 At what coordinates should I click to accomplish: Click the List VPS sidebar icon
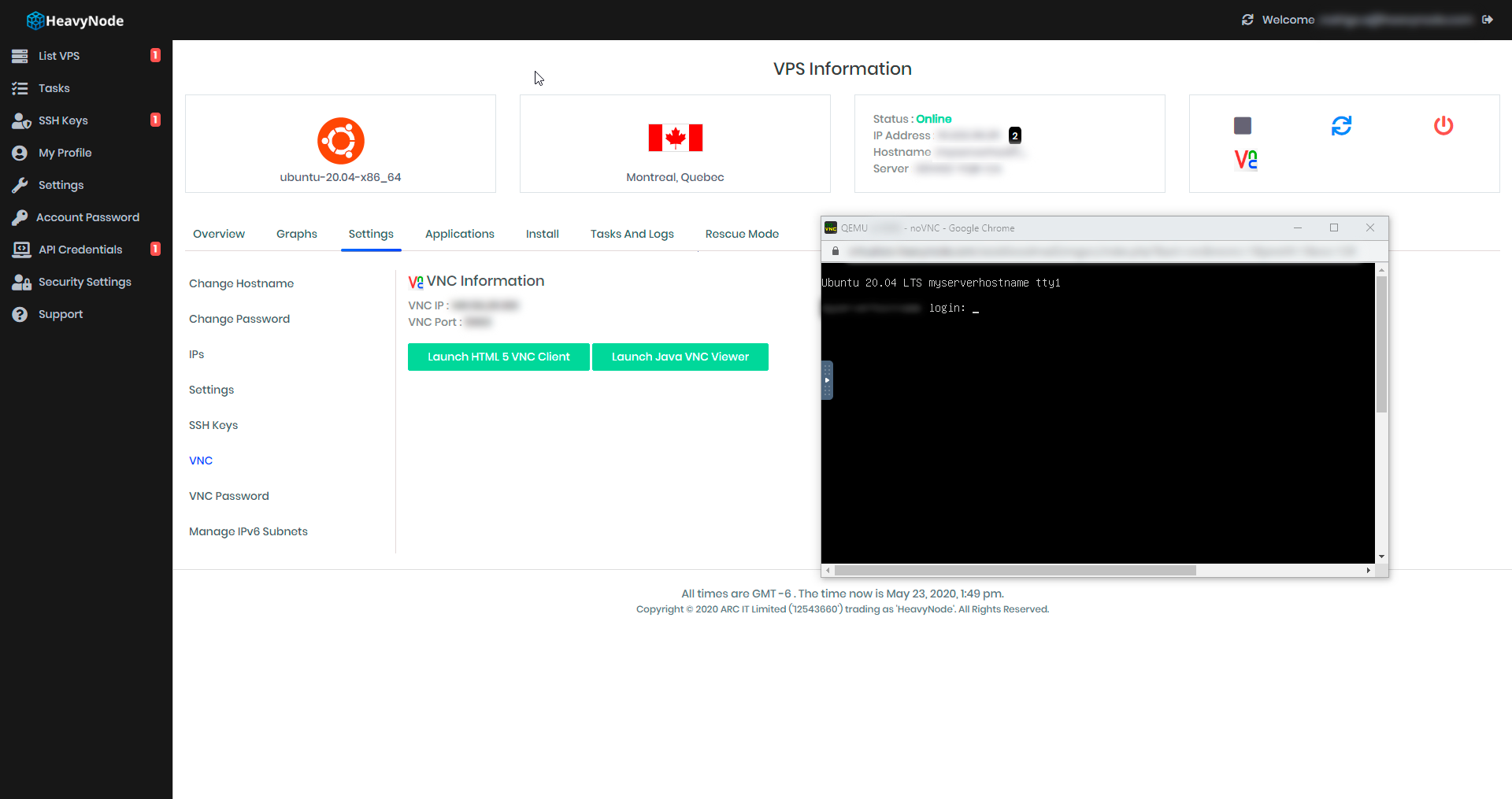20,56
